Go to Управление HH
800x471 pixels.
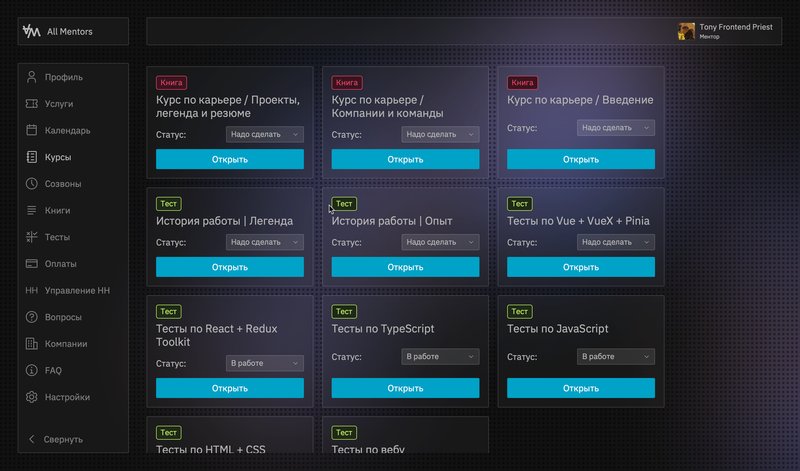coord(77,290)
